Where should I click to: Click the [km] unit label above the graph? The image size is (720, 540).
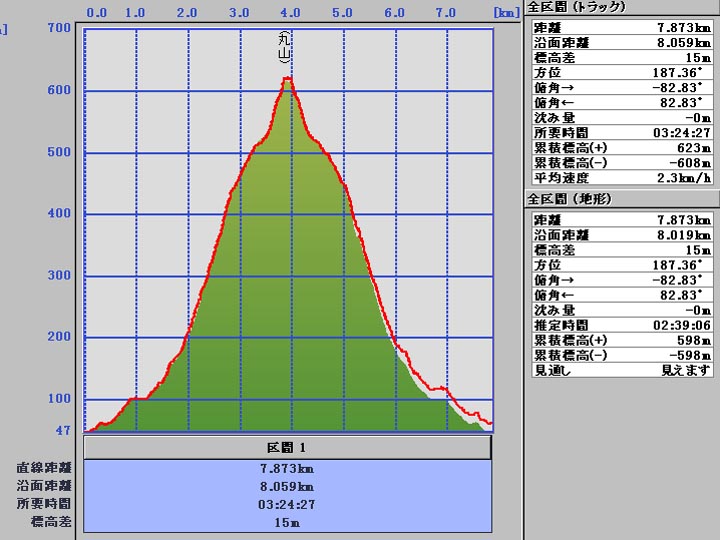pyautogui.click(x=504, y=13)
